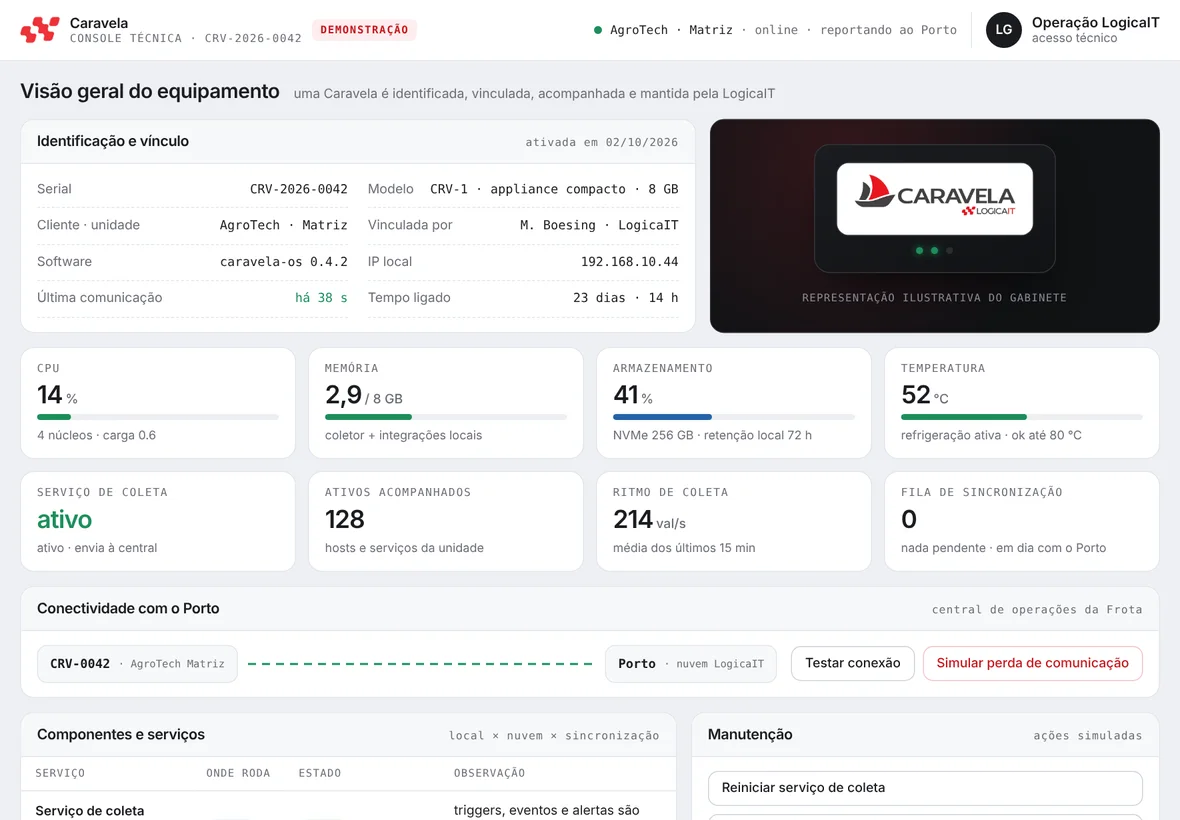Click the green online status dot
This screenshot has width=1180, height=820.
pos(598,30)
